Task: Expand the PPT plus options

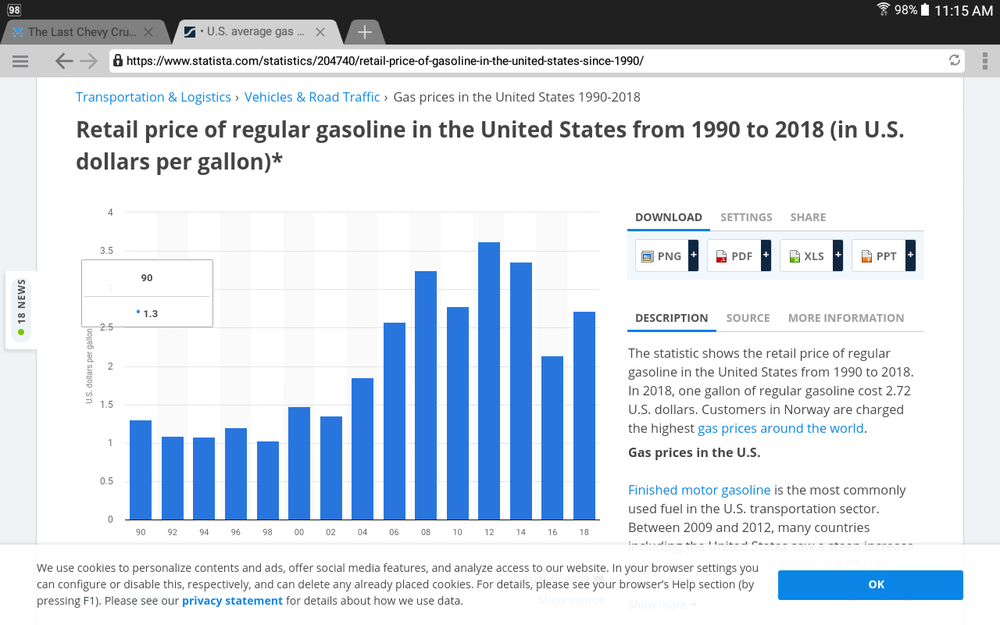Action: pos(911,256)
